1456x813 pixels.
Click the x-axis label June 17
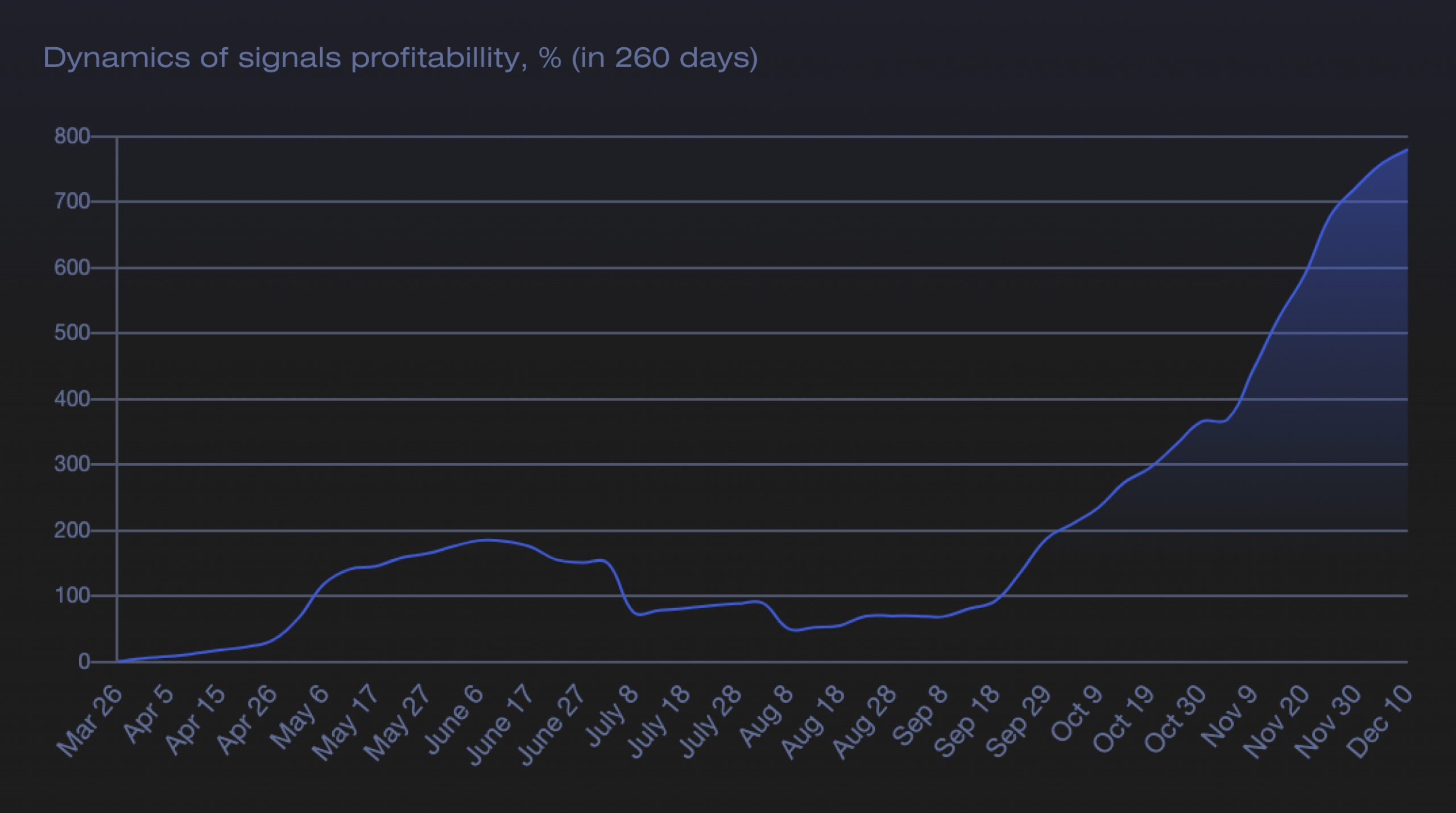(x=500, y=724)
